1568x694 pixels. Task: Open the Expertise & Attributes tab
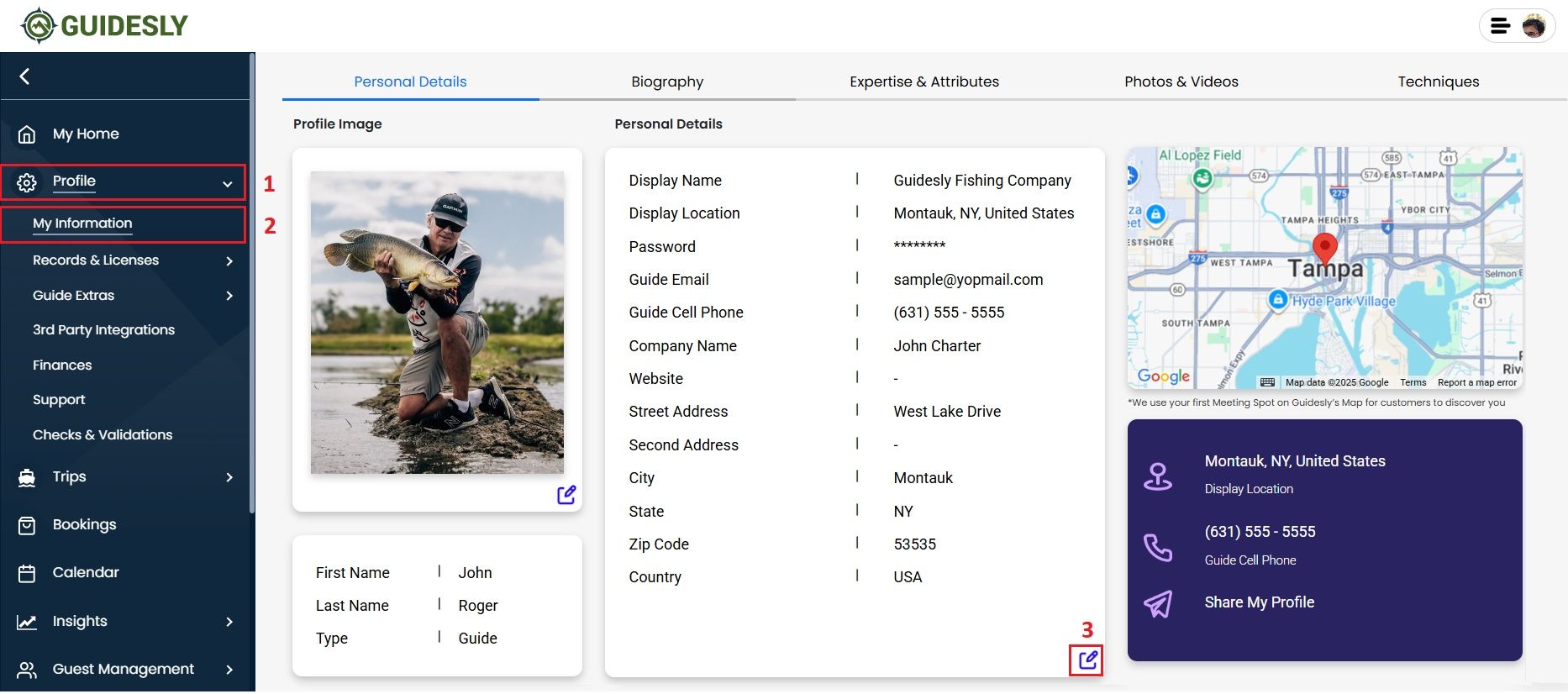(923, 81)
